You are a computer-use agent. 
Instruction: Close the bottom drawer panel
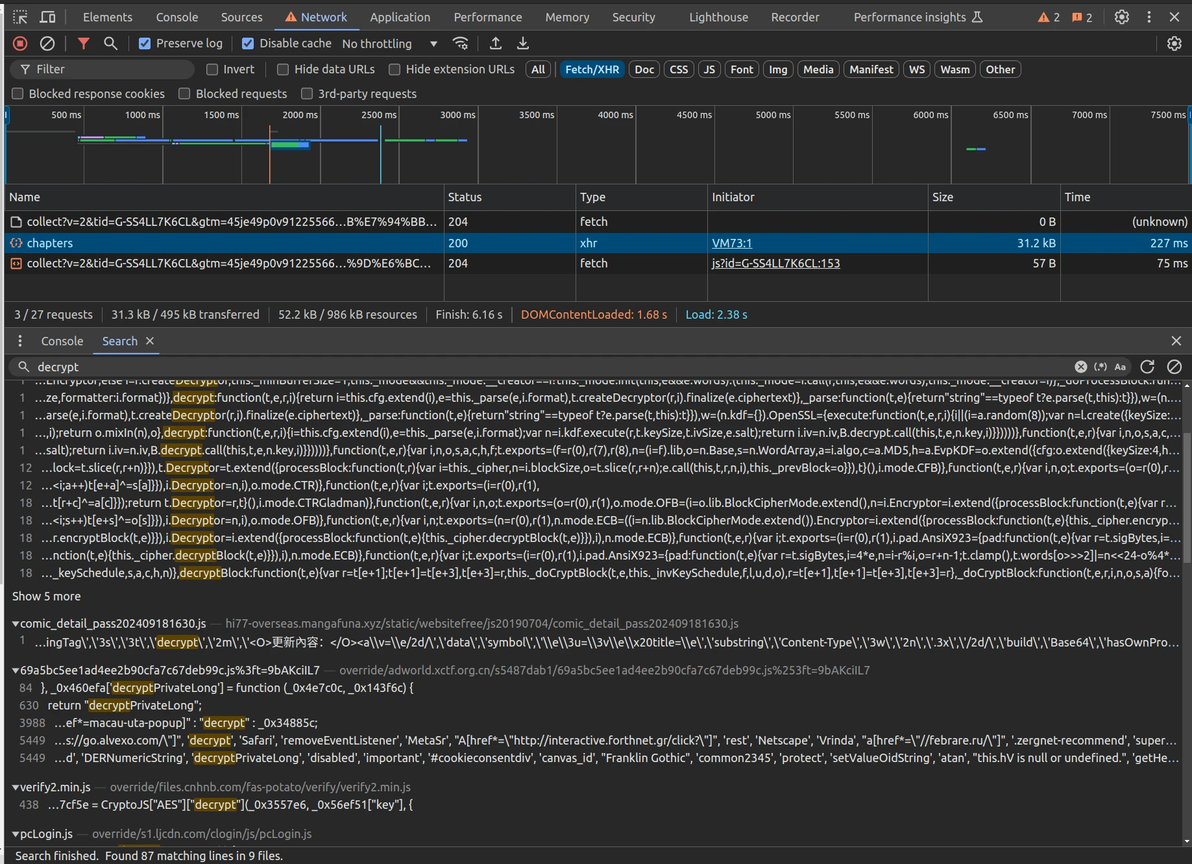(x=1176, y=341)
